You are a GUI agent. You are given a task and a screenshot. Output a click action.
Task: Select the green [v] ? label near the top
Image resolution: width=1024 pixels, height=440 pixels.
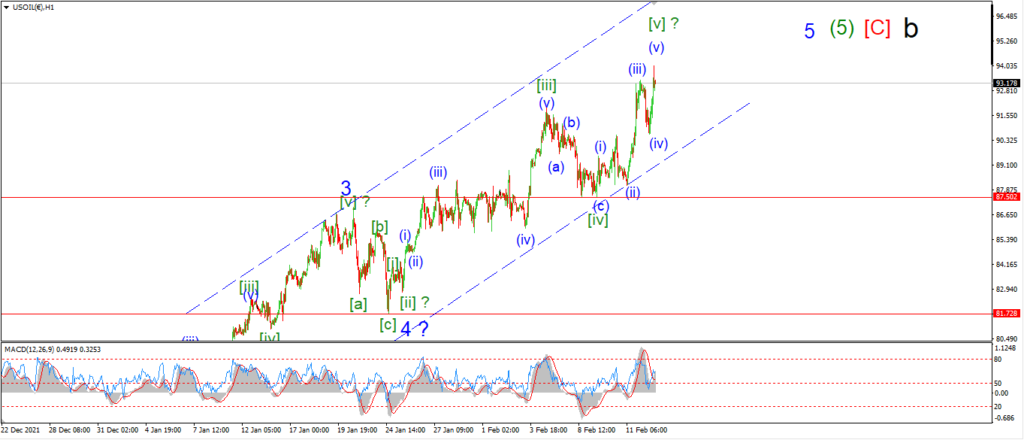[663, 24]
